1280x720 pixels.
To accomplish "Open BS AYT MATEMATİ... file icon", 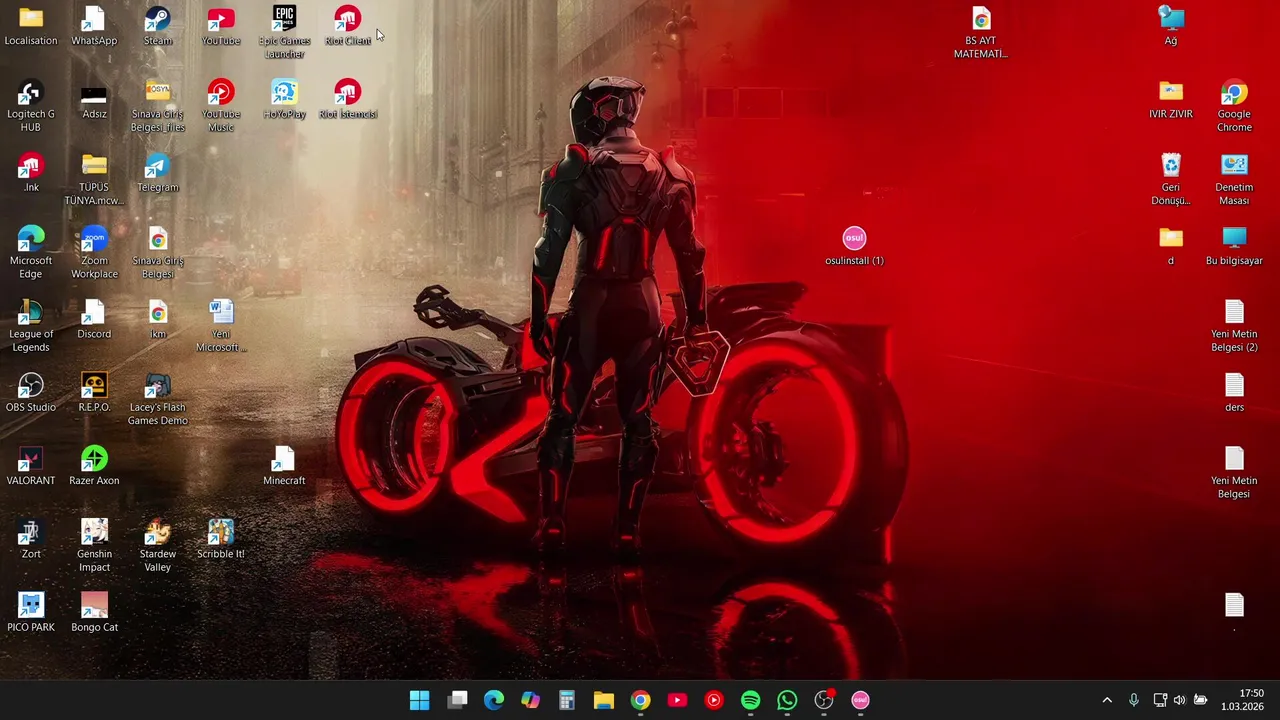I will (981, 32).
